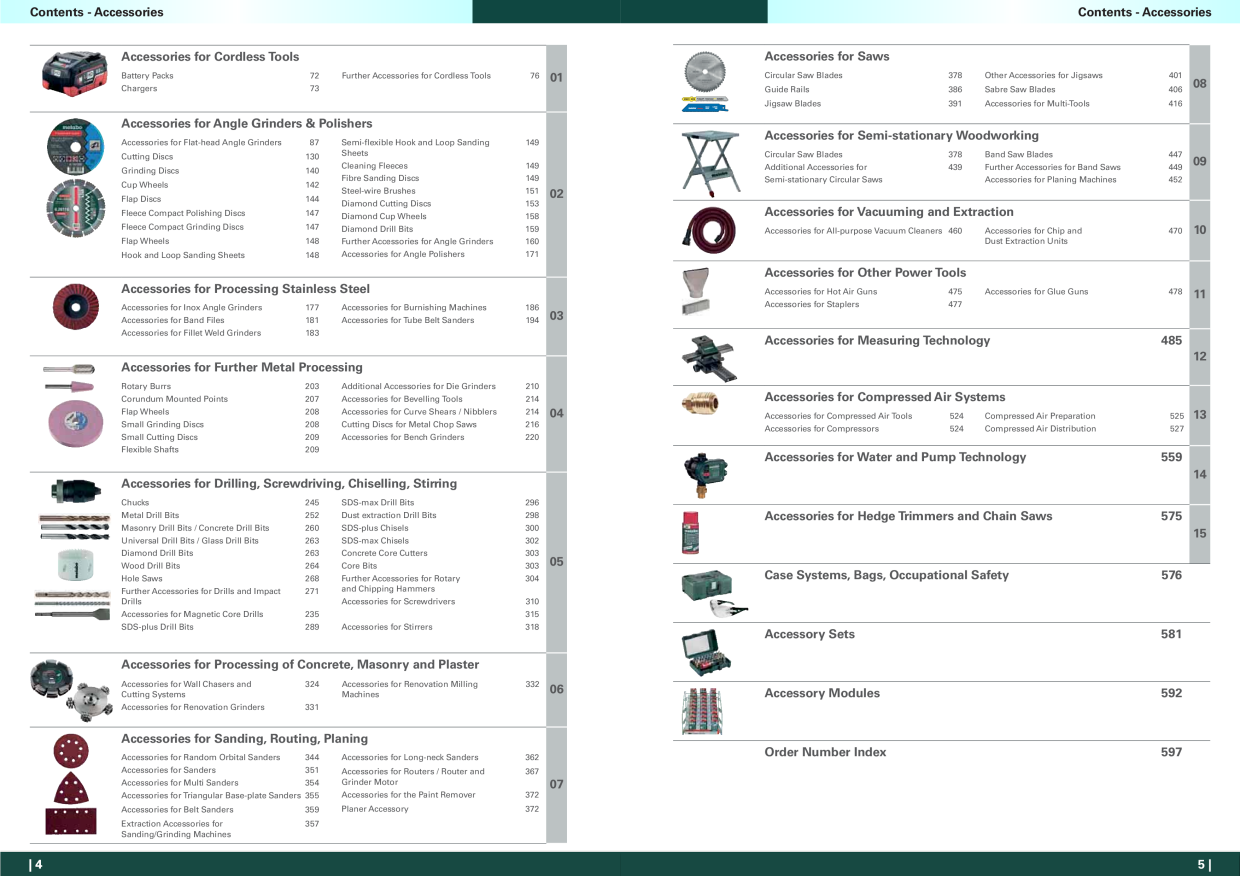The width and height of the screenshot is (1240, 876).
Task: Select Accessories for Glue Guns entry
Action: pyautogui.click(x=1035, y=292)
